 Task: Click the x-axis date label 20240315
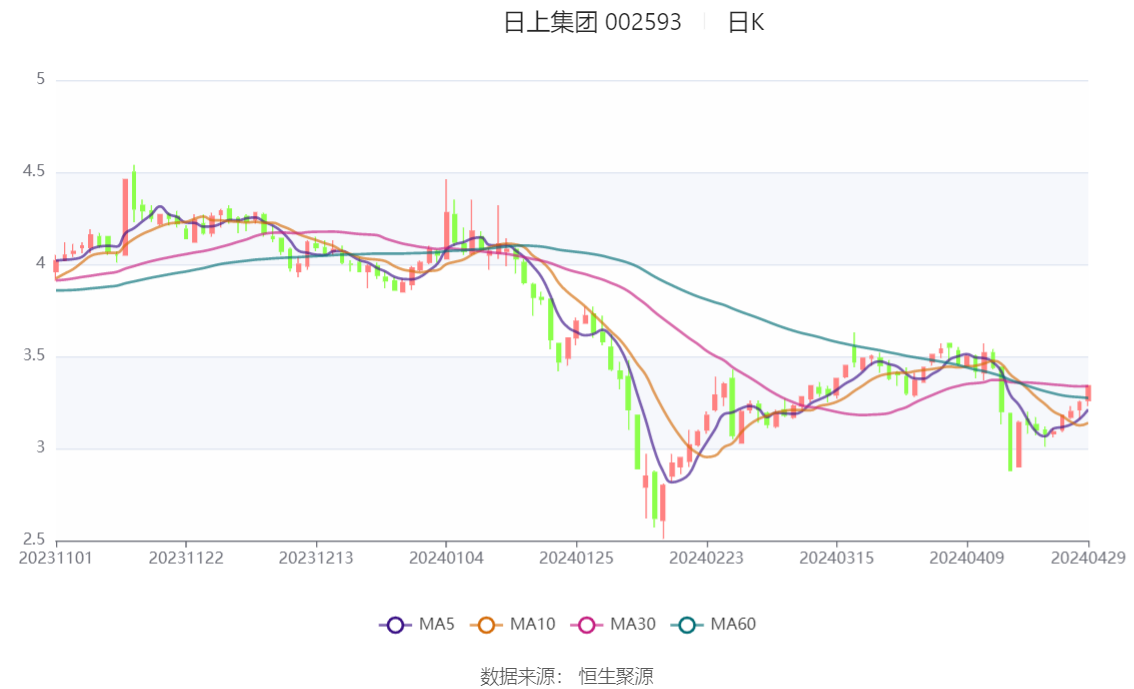(837, 558)
